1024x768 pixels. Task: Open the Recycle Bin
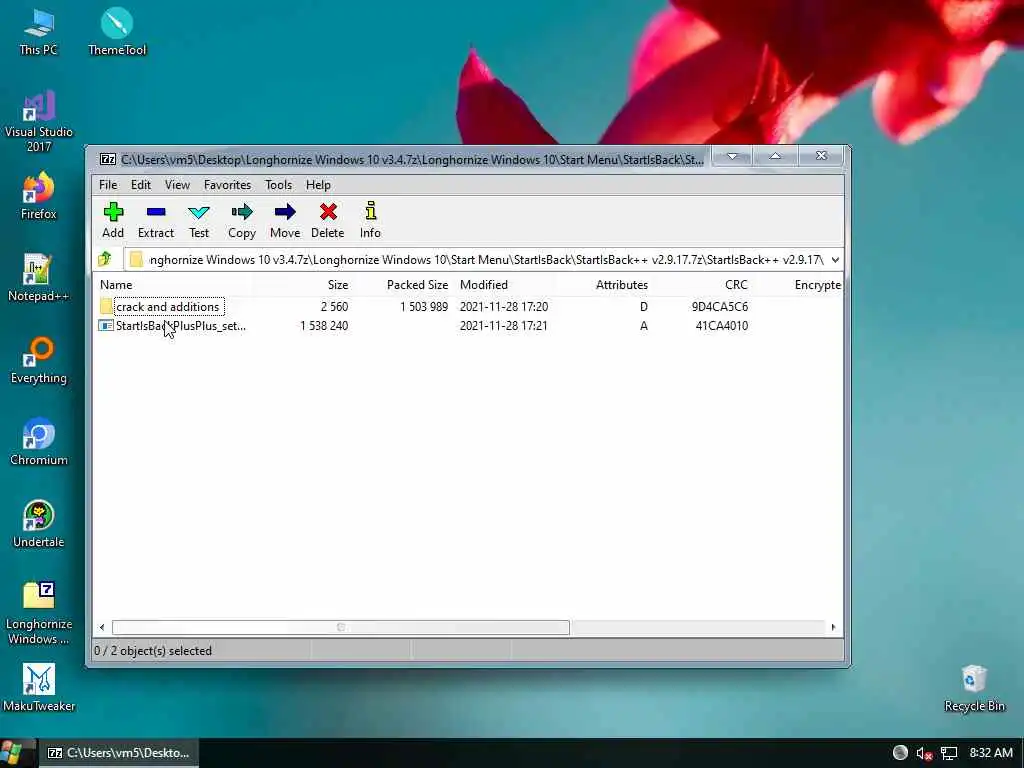974,688
